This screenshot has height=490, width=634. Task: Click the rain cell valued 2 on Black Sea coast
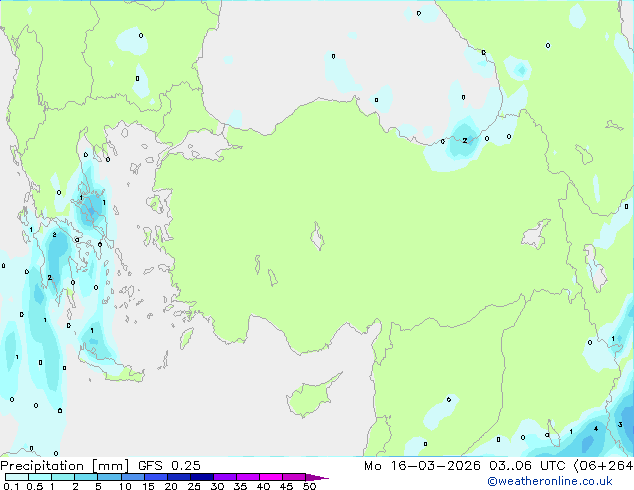(x=465, y=141)
